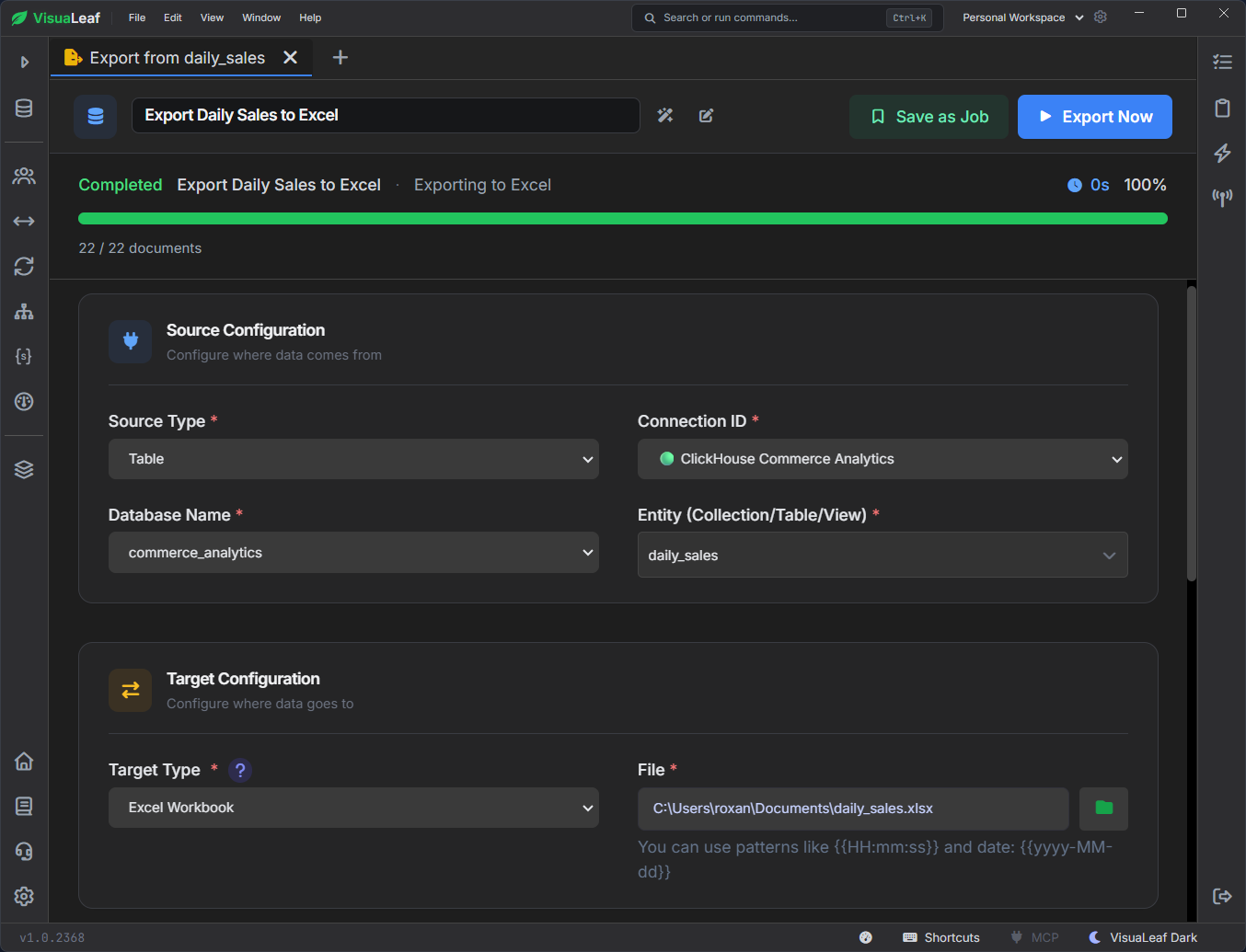Open the View menu
The height and width of the screenshot is (952, 1246).
pyautogui.click(x=212, y=17)
